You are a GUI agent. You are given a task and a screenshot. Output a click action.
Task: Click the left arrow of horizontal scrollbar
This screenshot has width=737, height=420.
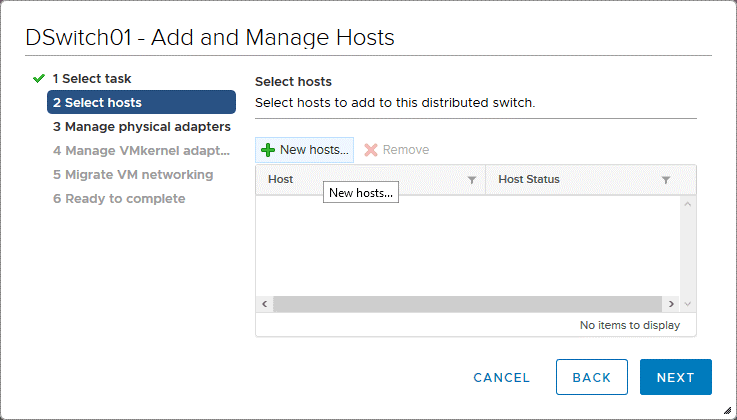[265, 304]
